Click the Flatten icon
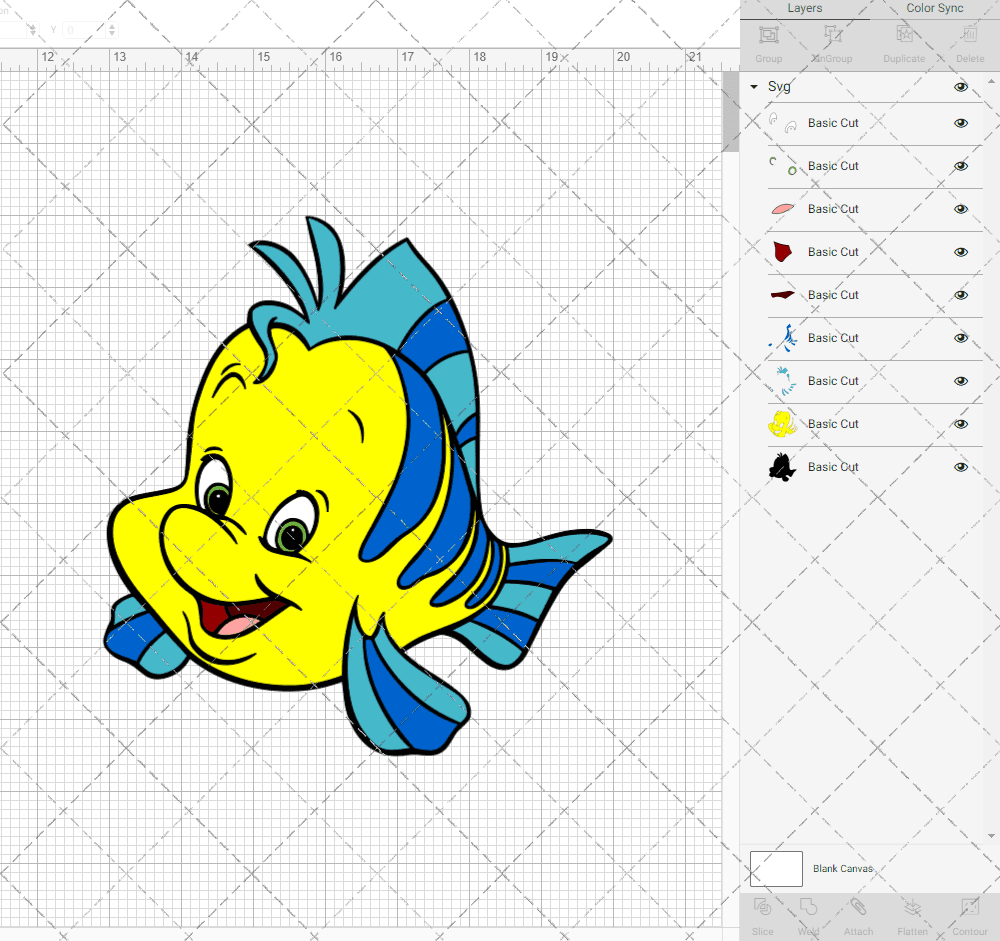The width and height of the screenshot is (1000, 941). tap(913, 907)
